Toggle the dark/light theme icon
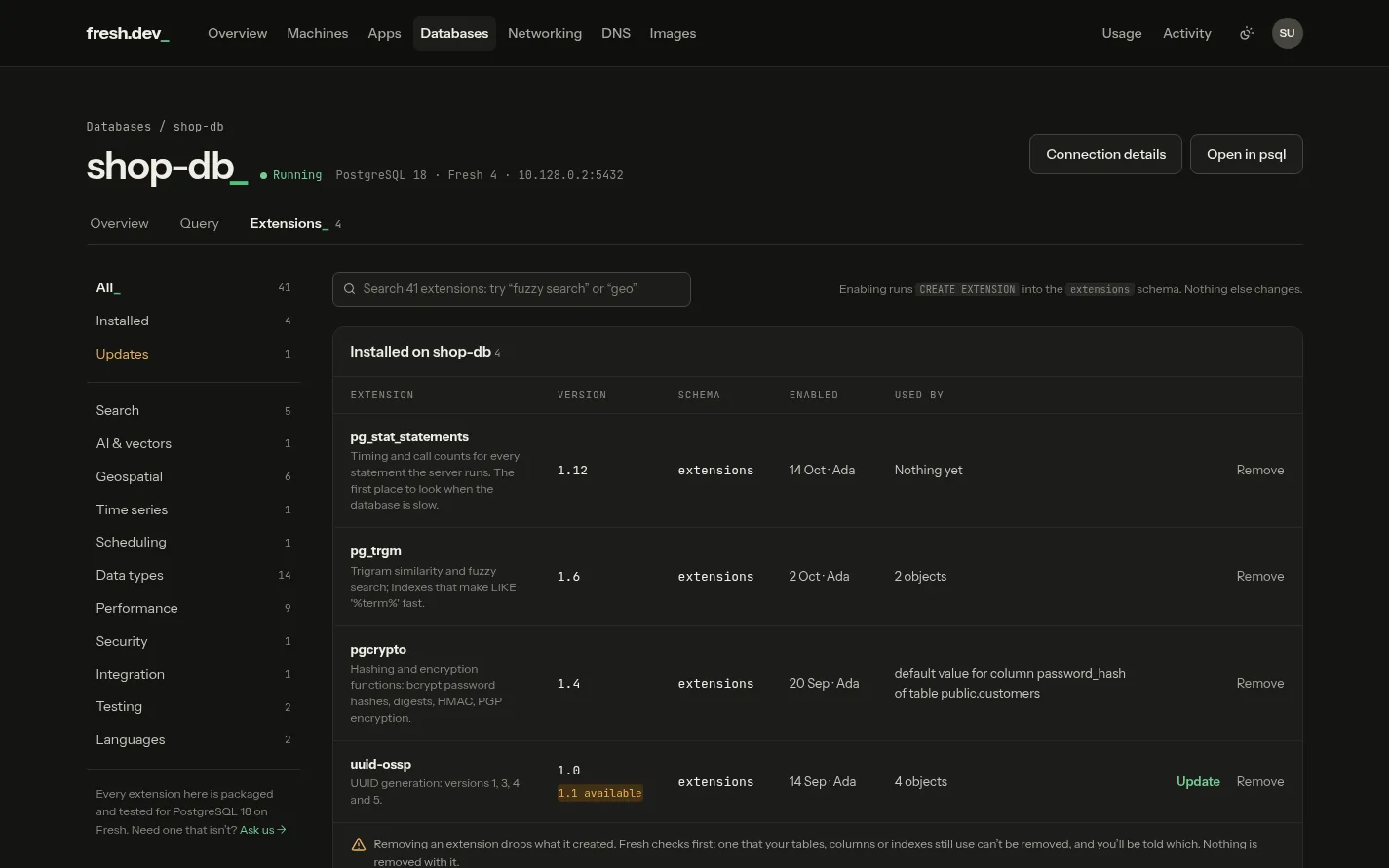 coord(1246,33)
